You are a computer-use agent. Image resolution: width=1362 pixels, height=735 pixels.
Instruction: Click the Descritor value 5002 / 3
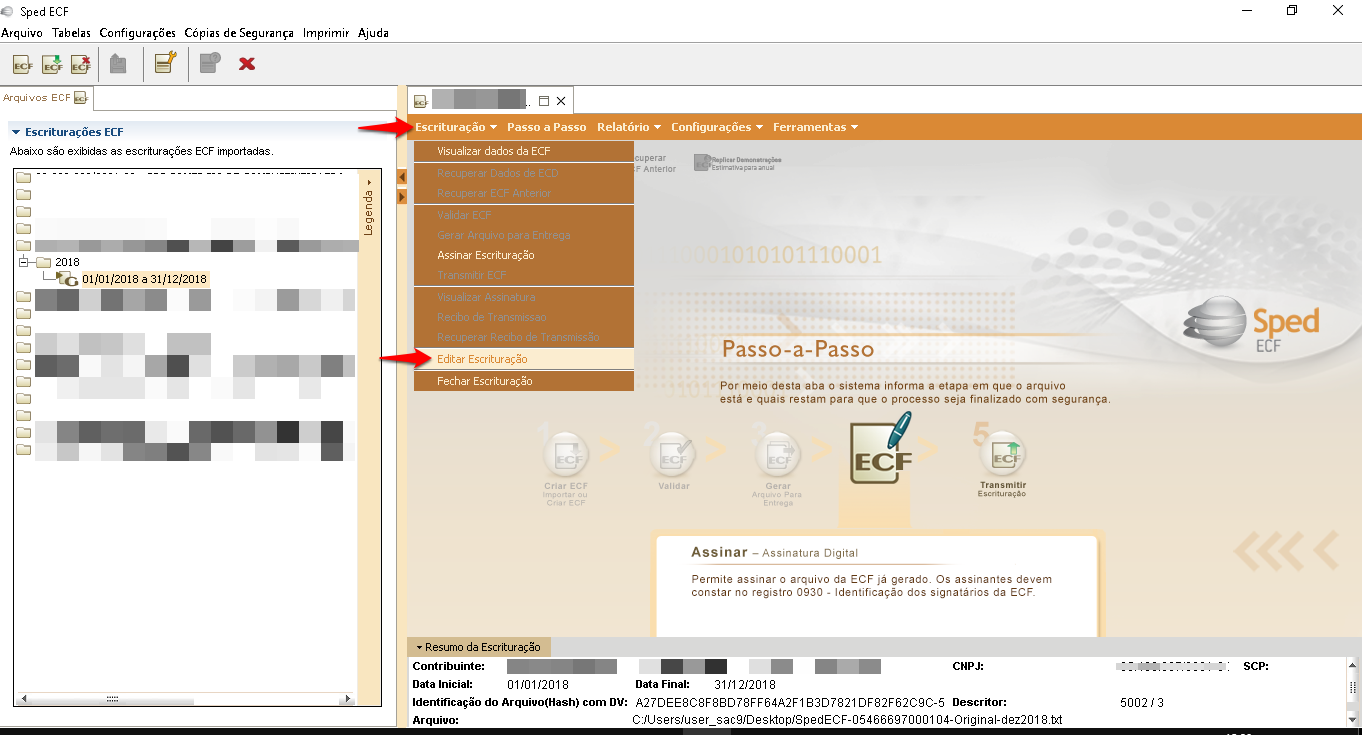pyautogui.click(x=1142, y=703)
